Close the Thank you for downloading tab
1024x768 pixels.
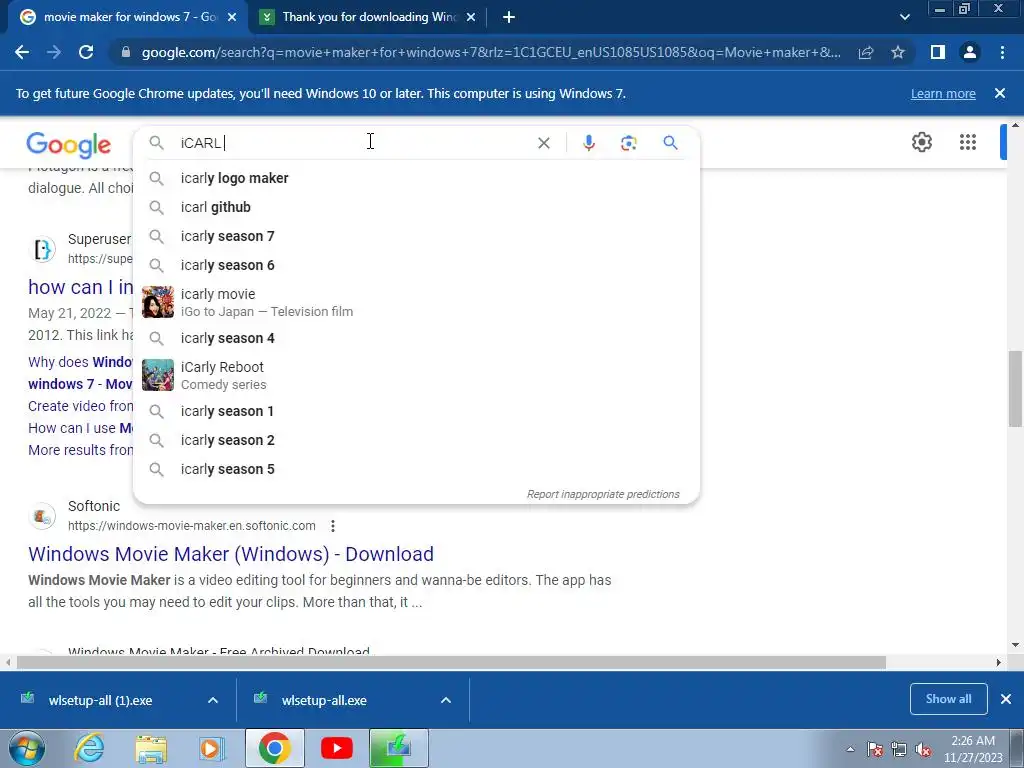click(x=471, y=18)
